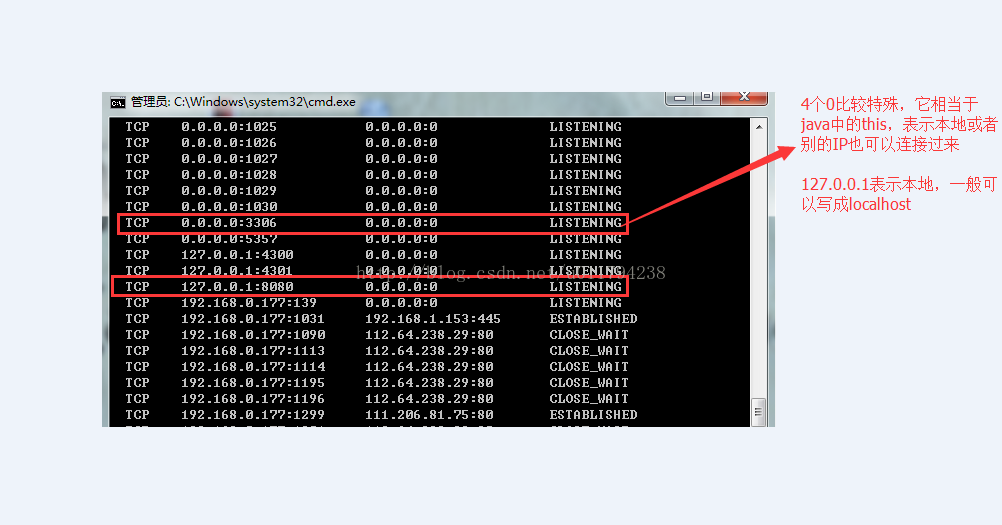Select local address 192.168.0.177:1114
Image resolution: width=1002 pixels, height=525 pixels.
[253, 366]
